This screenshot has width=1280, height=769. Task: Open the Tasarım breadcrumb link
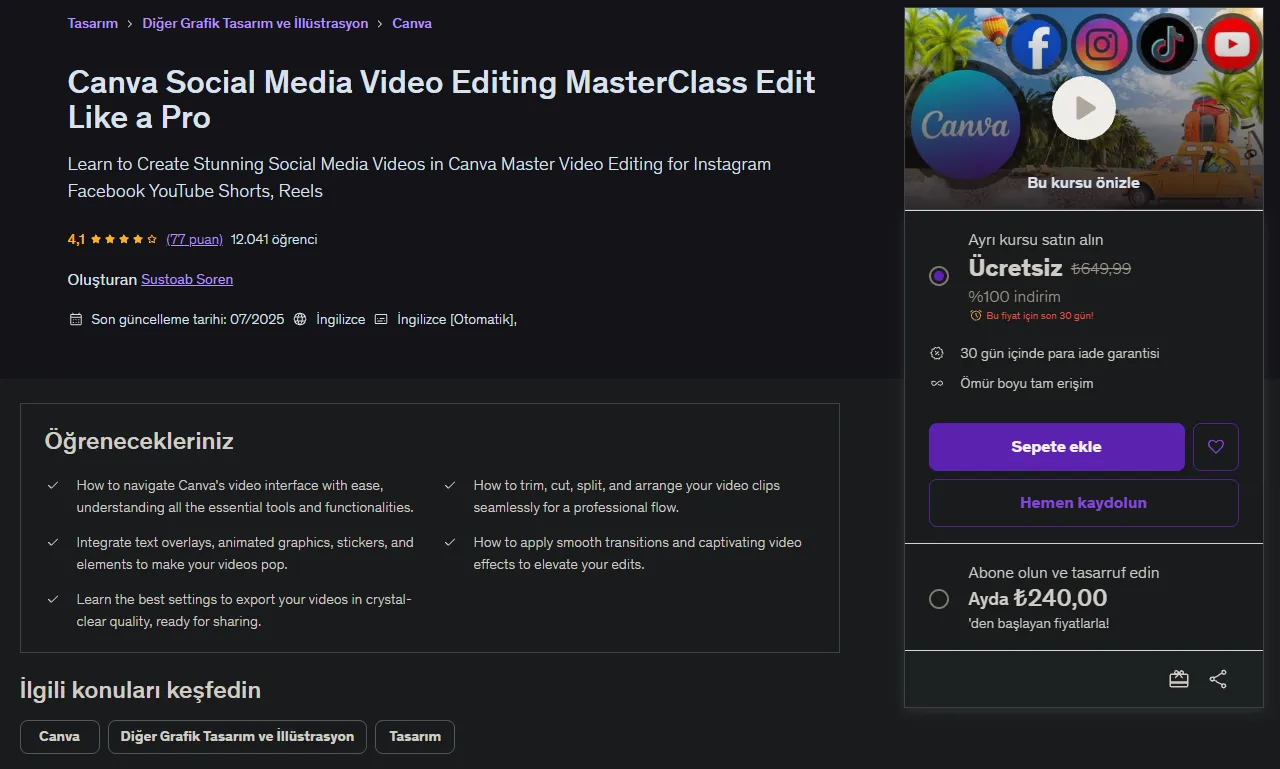[x=93, y=23]
